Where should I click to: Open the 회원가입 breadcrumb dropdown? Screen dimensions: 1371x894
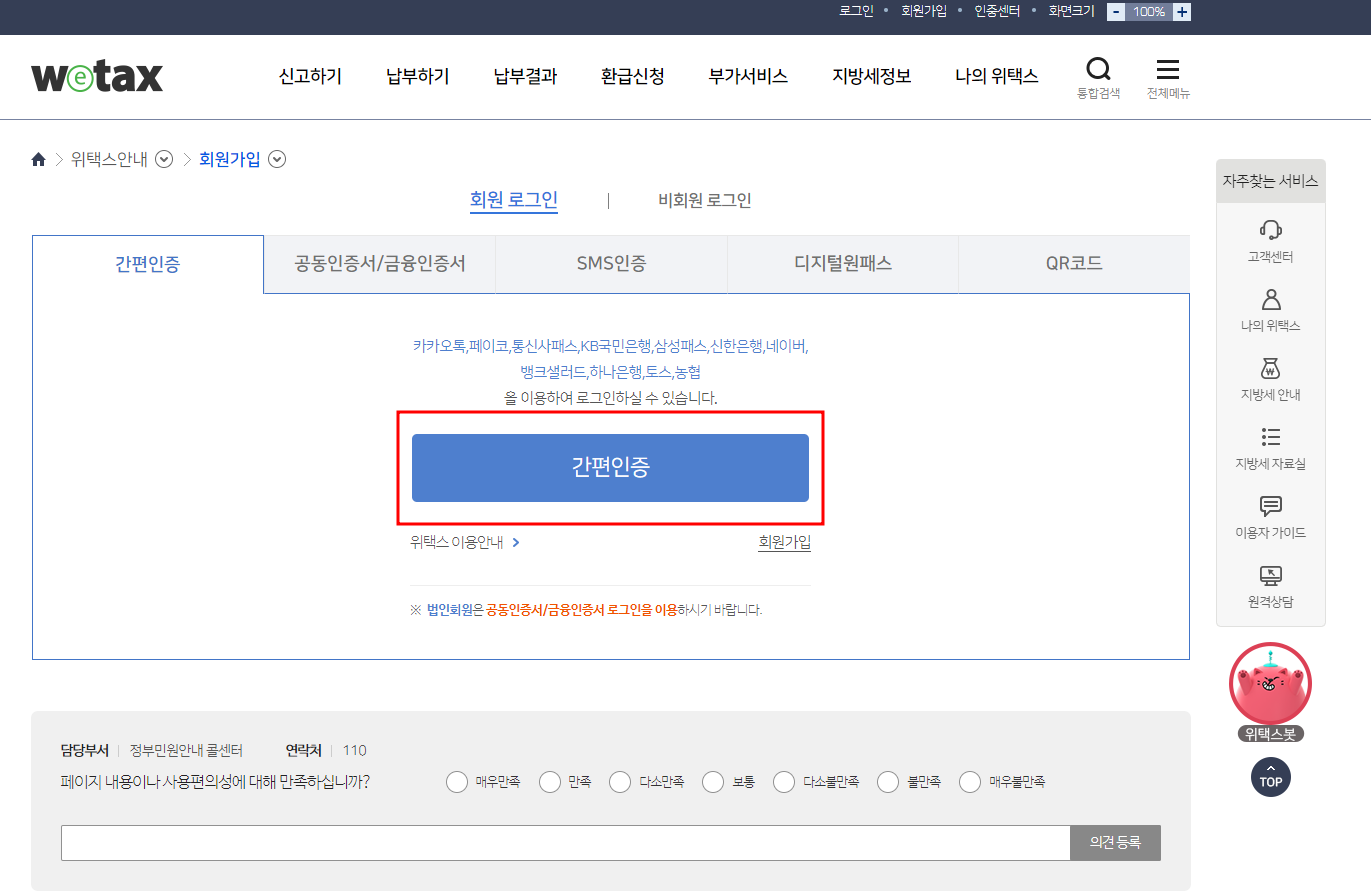277,159
